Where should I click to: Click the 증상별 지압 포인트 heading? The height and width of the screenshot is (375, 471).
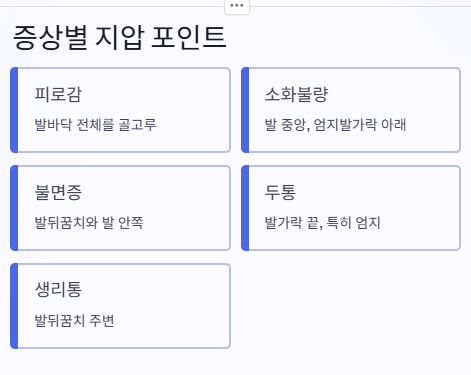click(120, 37)
